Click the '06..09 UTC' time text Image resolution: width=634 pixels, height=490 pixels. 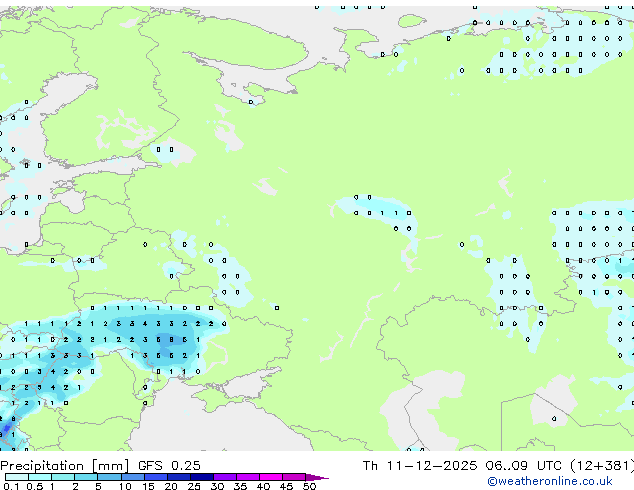[x=524, y=466]
